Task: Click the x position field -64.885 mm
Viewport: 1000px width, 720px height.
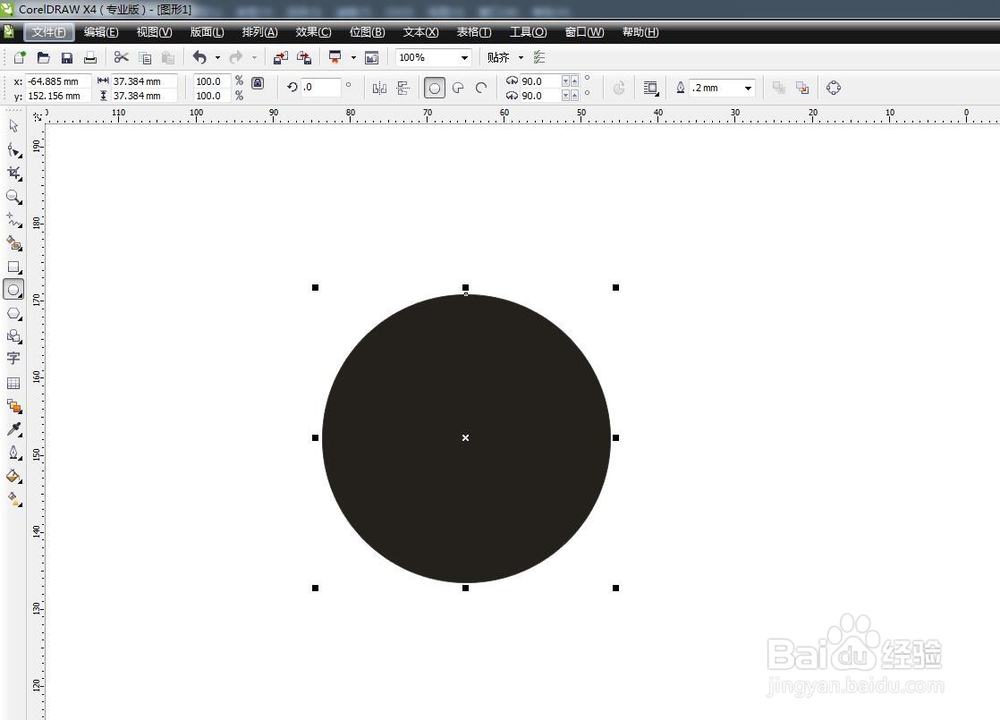Action: point(59,82)
